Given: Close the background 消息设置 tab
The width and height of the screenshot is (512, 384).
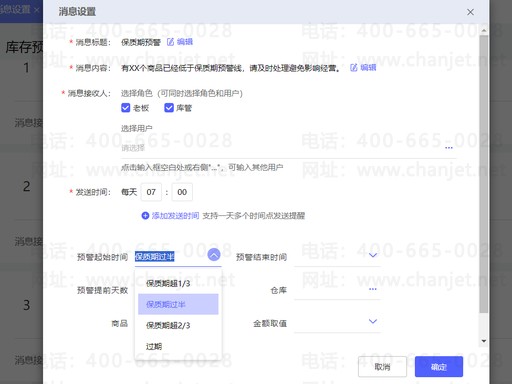Looking at the screenshot, I should click(x=37, y=10).
